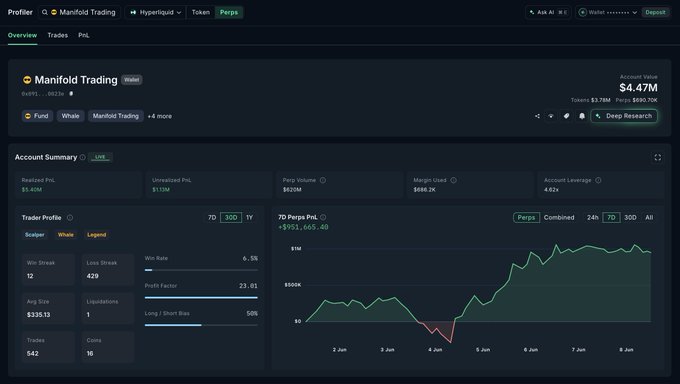Click the LIVE status badge

[100, 157]
